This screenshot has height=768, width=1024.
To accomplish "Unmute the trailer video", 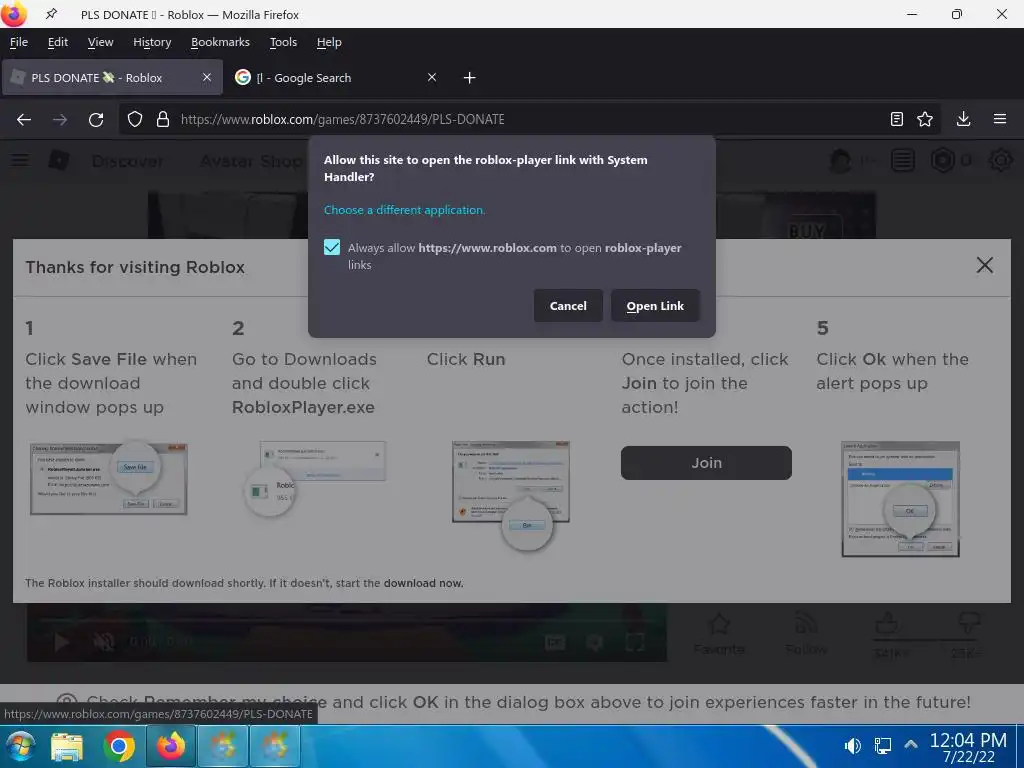I will pos(104,642).
